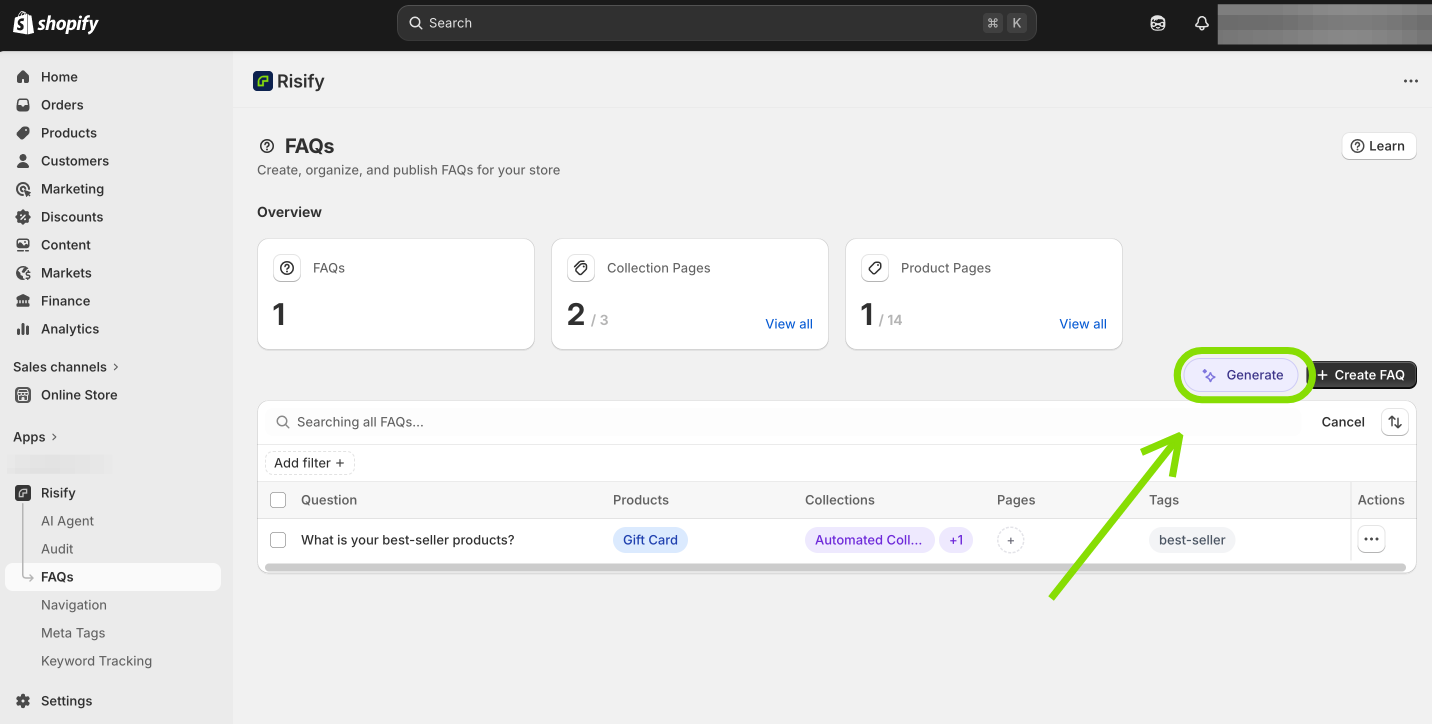
Task: Click the Sidekick icon beside the bell
Action: pyautogui.click(x=1158, y=23)
